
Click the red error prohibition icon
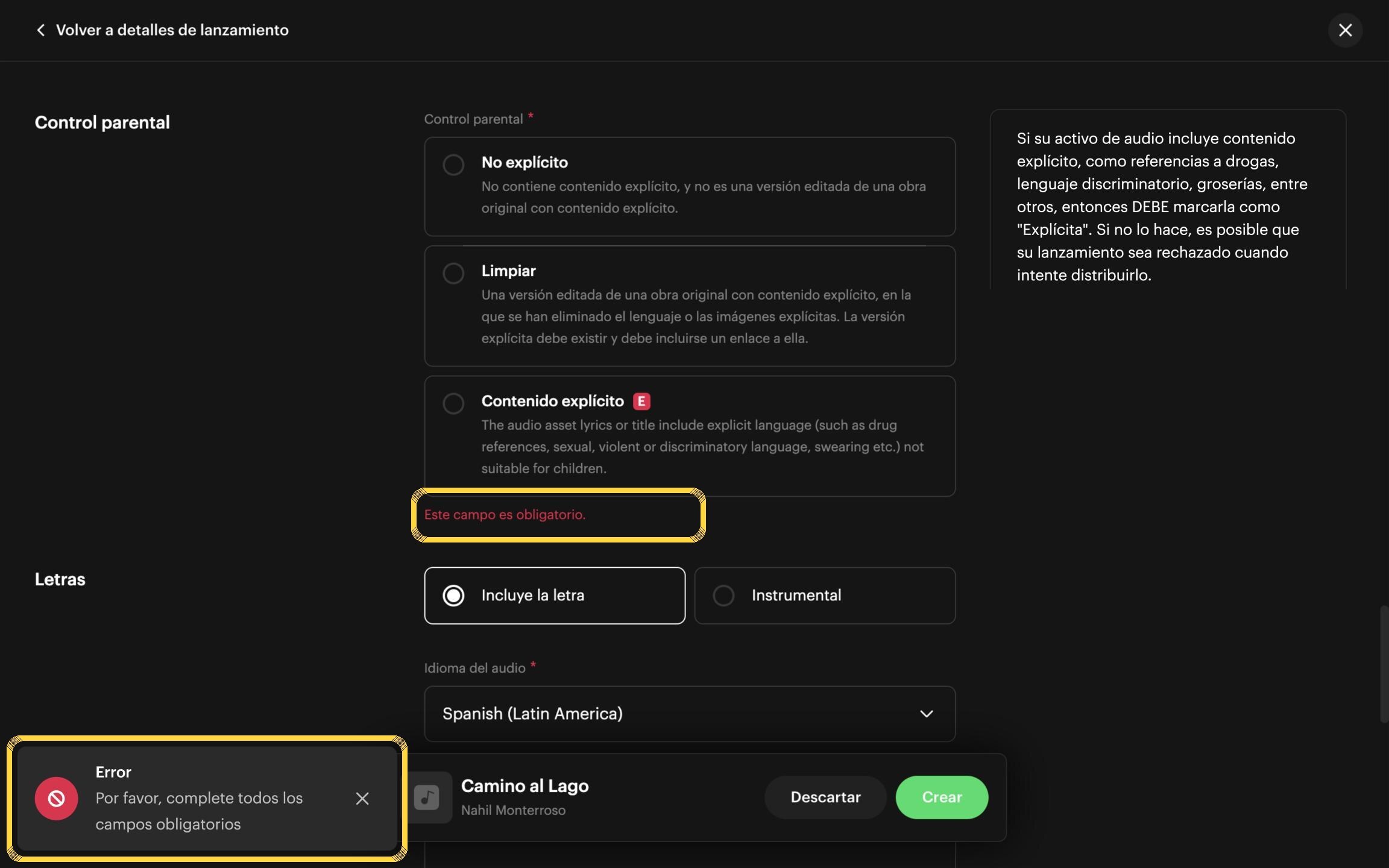[56, 799]
